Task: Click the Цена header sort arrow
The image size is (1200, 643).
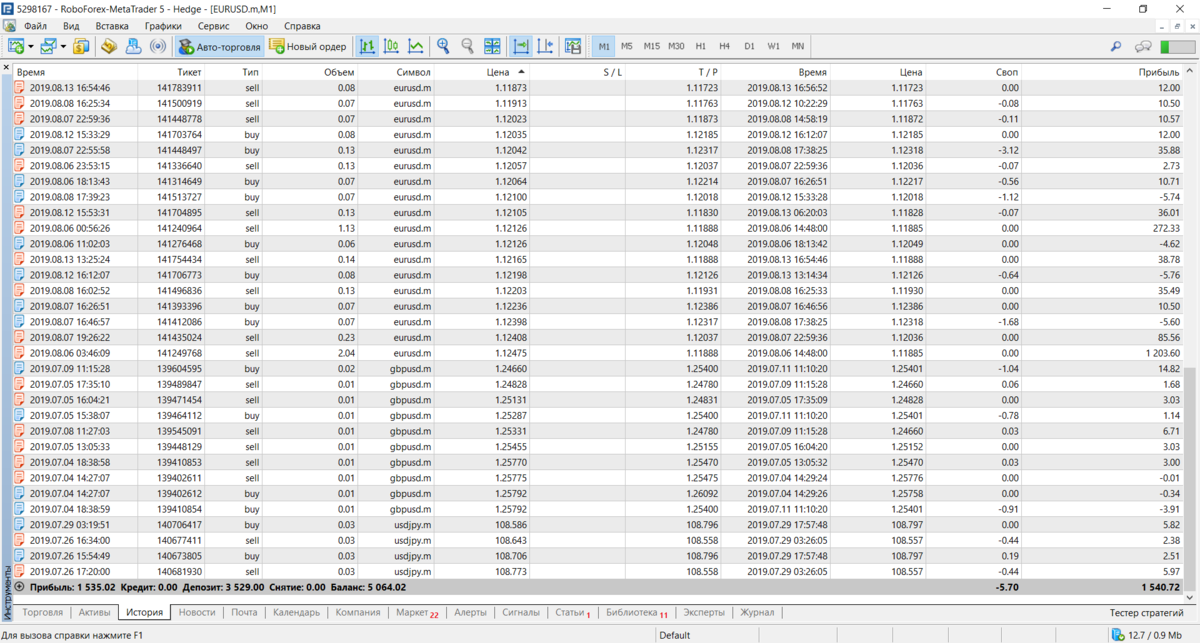Action: coord(521,72)
